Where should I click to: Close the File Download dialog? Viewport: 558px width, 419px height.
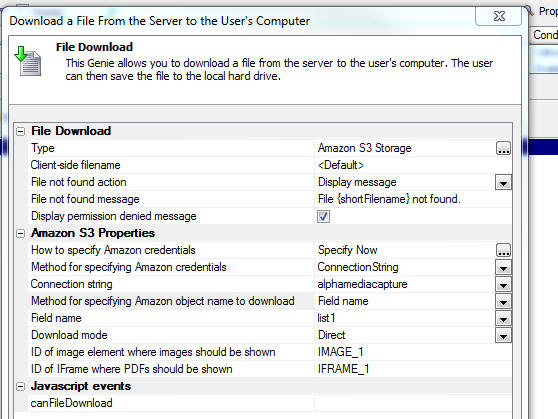pos(499,16)
